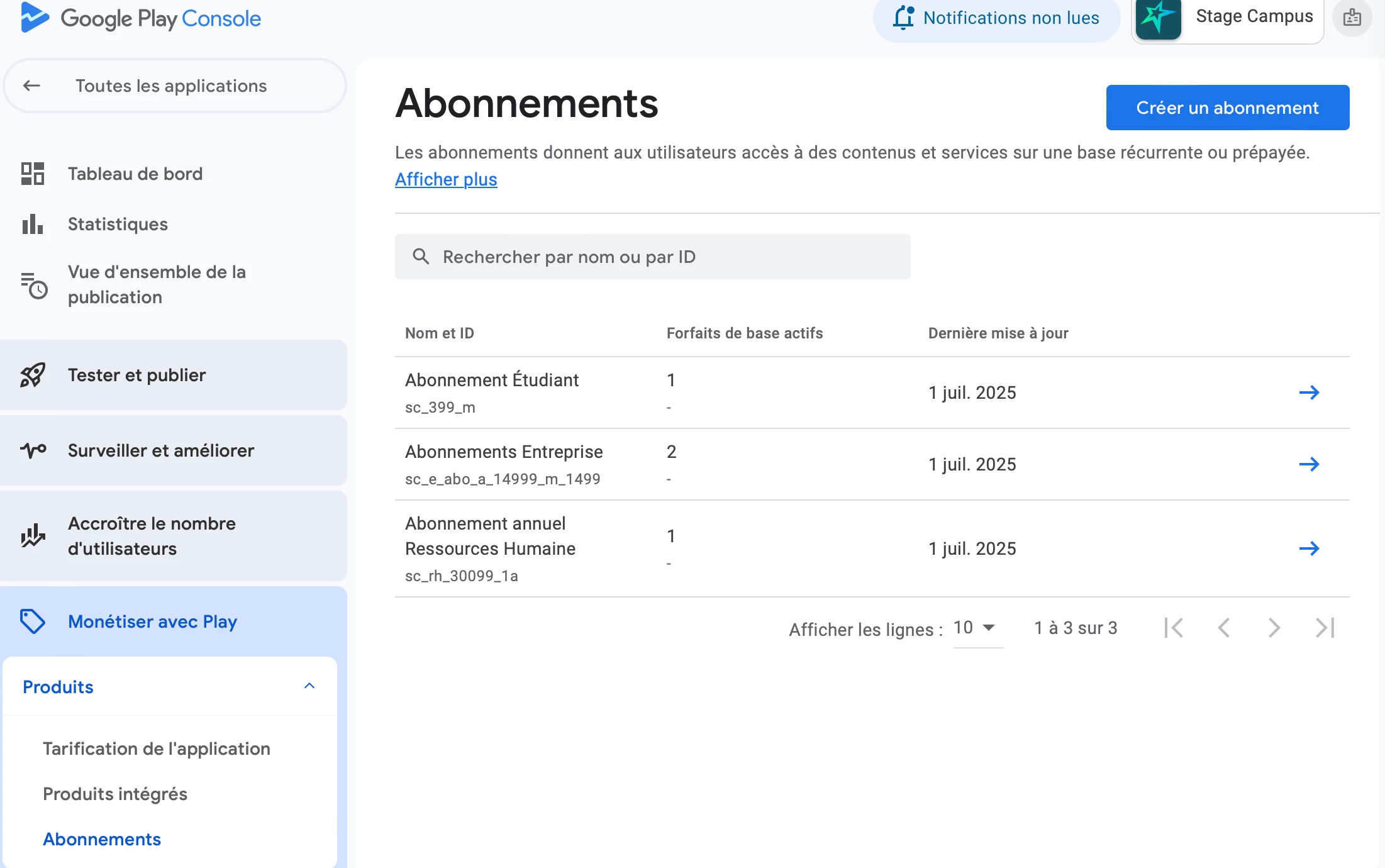Open the rows-per-page dropdown showing 10
This screenshot has width=1385, height=868.
pyautogui.click(x=976, y=628)
